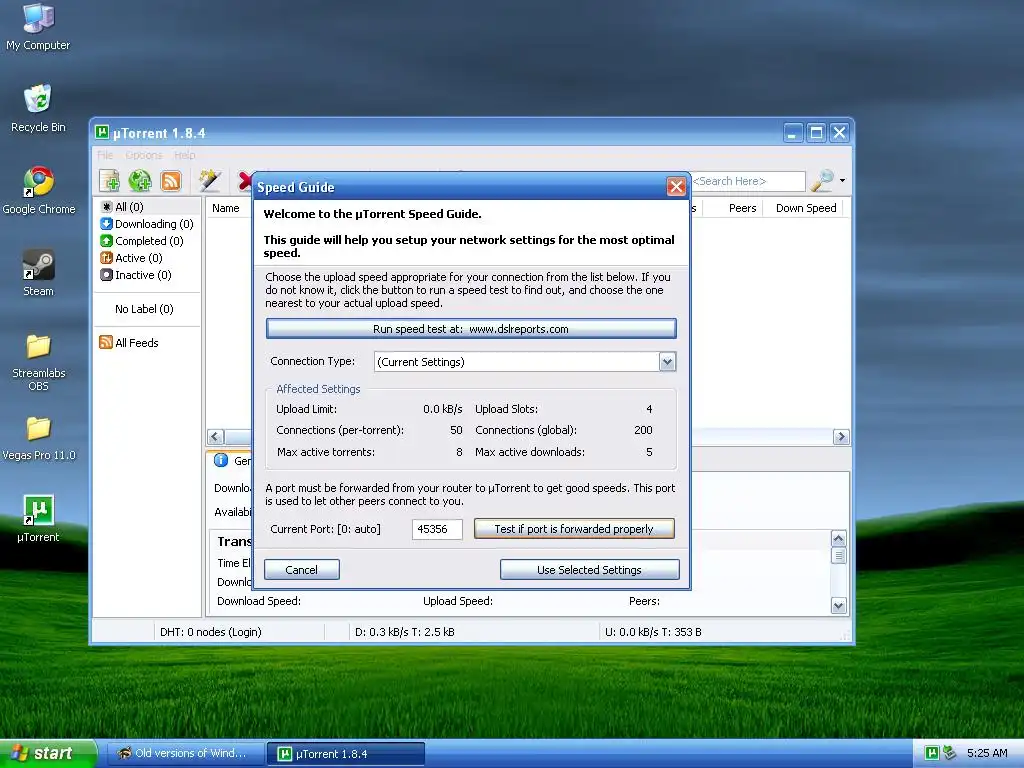Screen dimensions: 1024x768
Task: Select Active (0) category
Action: tap(131, 257)
